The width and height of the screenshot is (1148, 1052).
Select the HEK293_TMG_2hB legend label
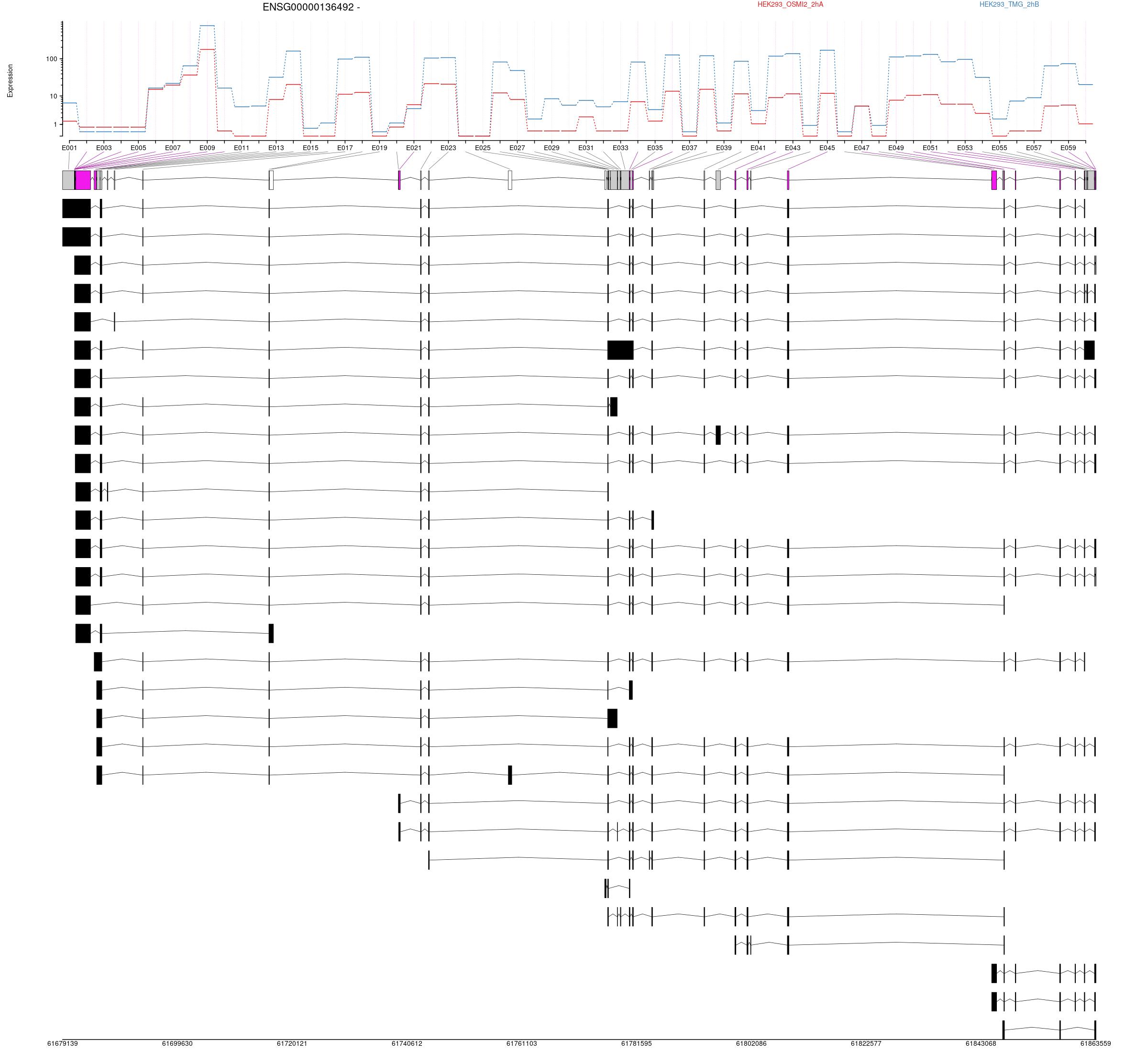(x=1009, y=5)
